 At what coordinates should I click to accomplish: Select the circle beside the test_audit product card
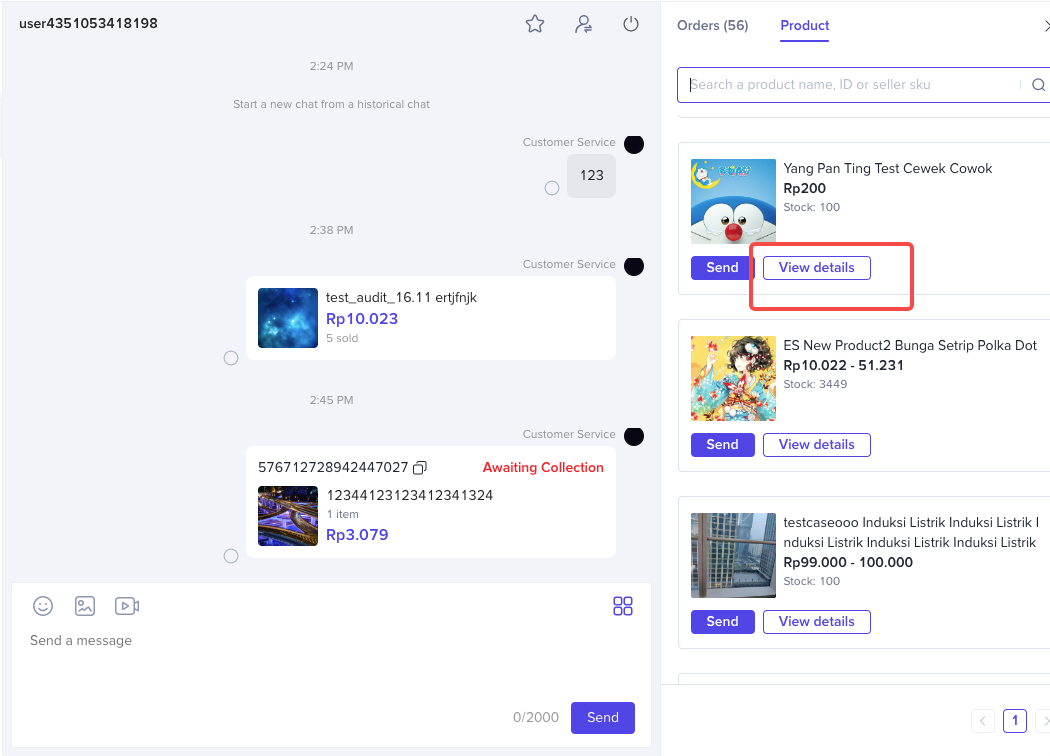point(231,358)
